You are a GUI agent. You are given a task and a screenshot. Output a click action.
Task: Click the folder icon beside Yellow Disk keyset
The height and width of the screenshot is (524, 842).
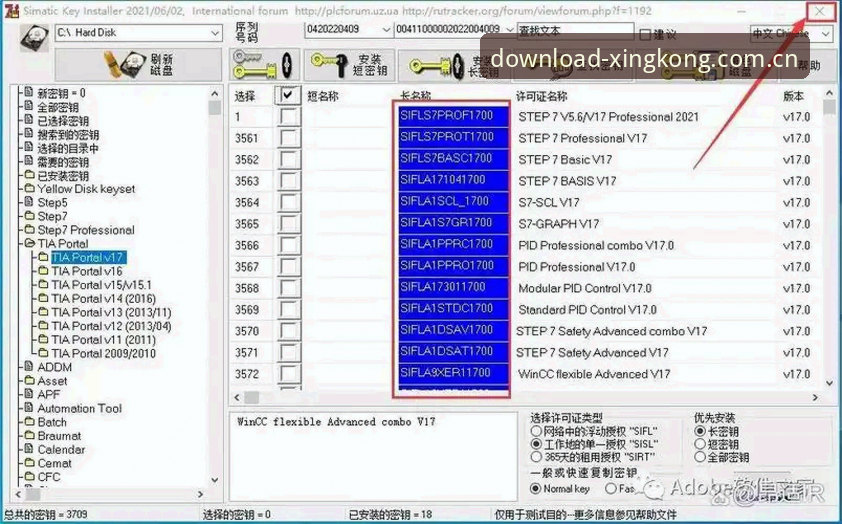29,188
